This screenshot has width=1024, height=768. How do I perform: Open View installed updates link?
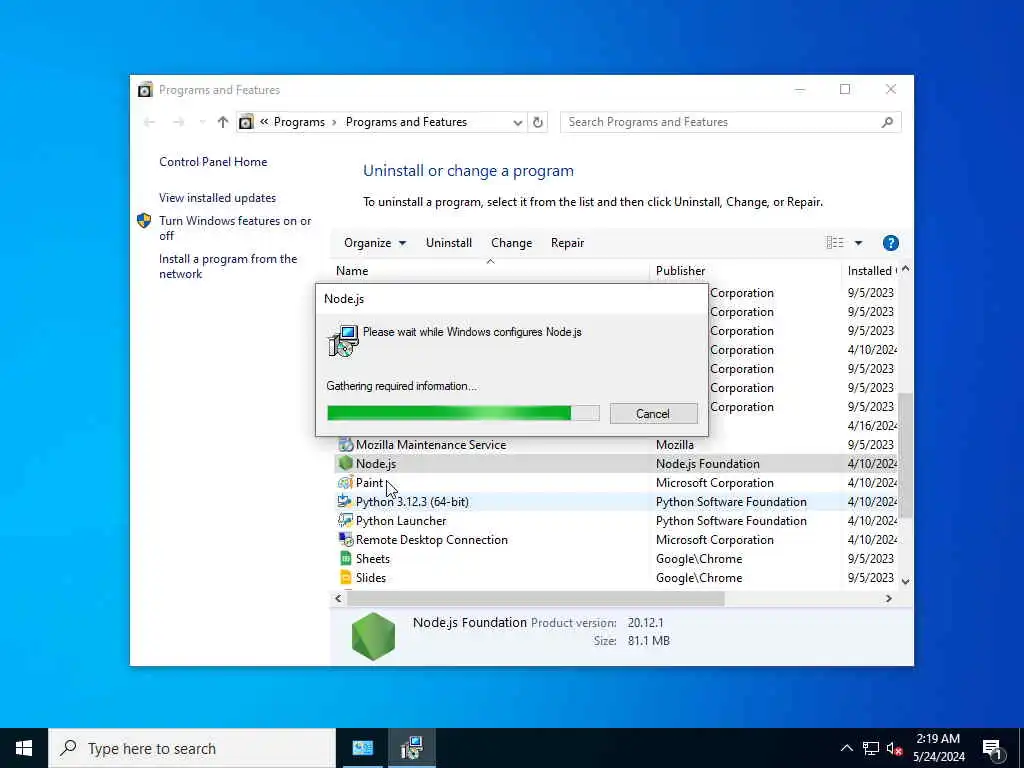[217, 198]
